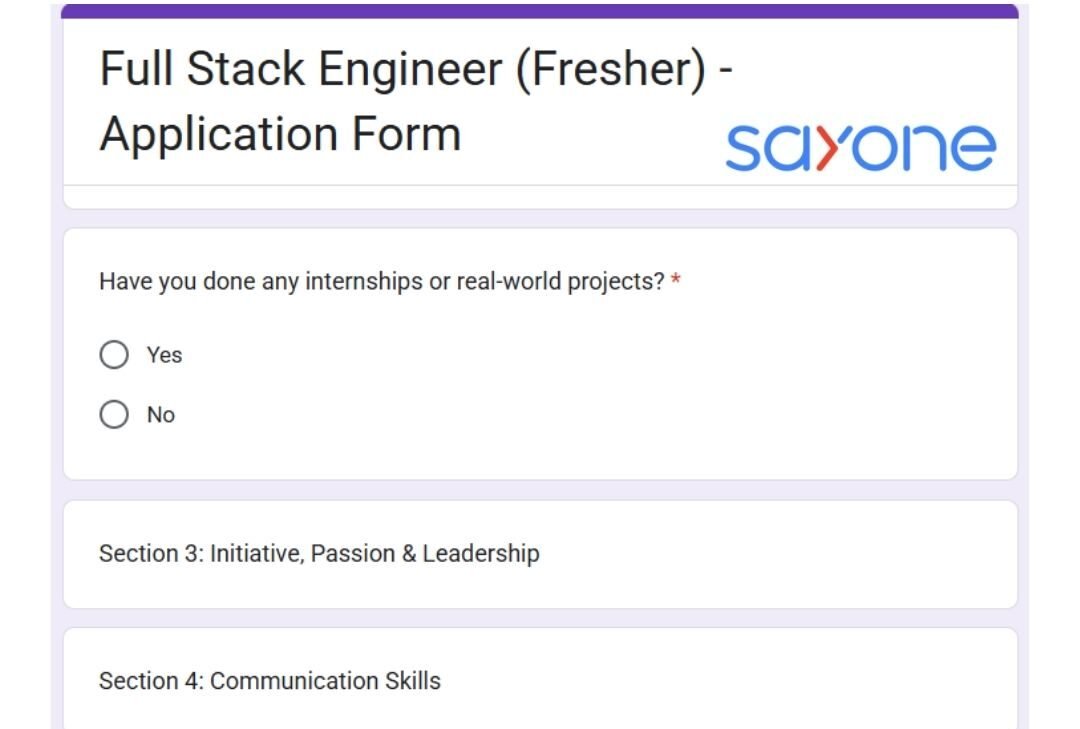Click the letter s of SayOne logo
1080x729 pixels.
tap(746, 148)
